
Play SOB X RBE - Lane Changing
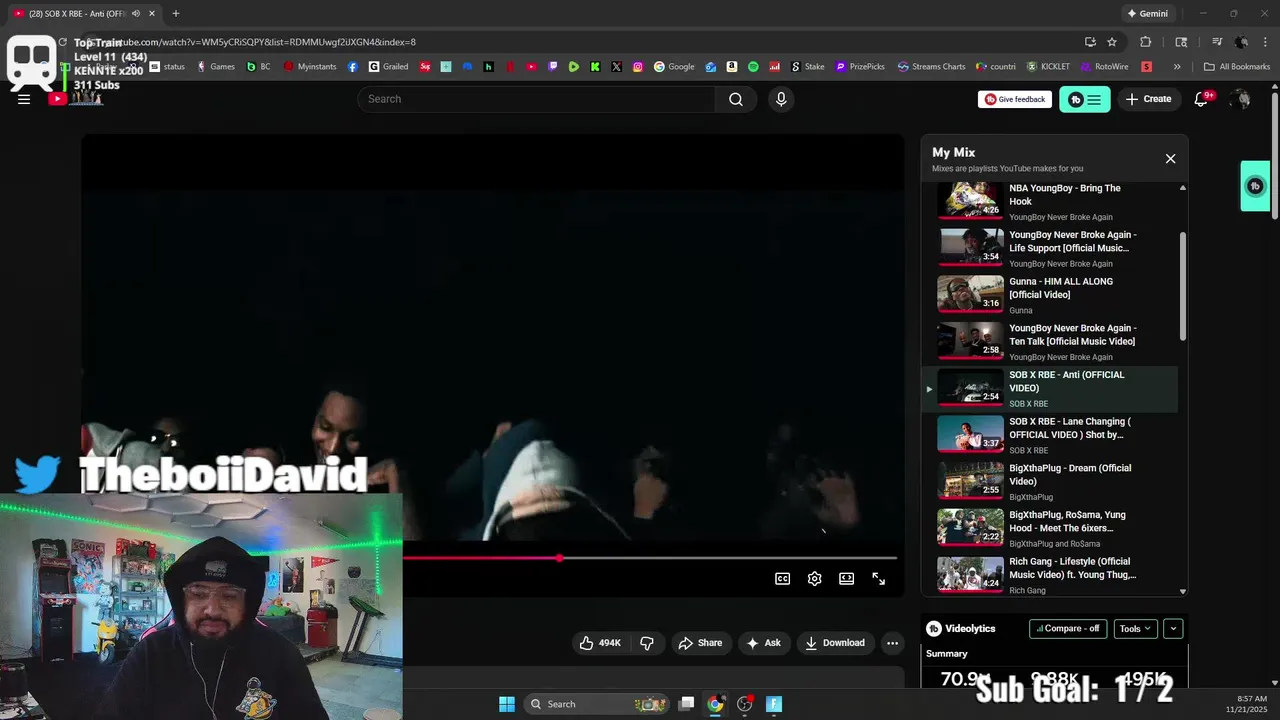pos(1050,435)
